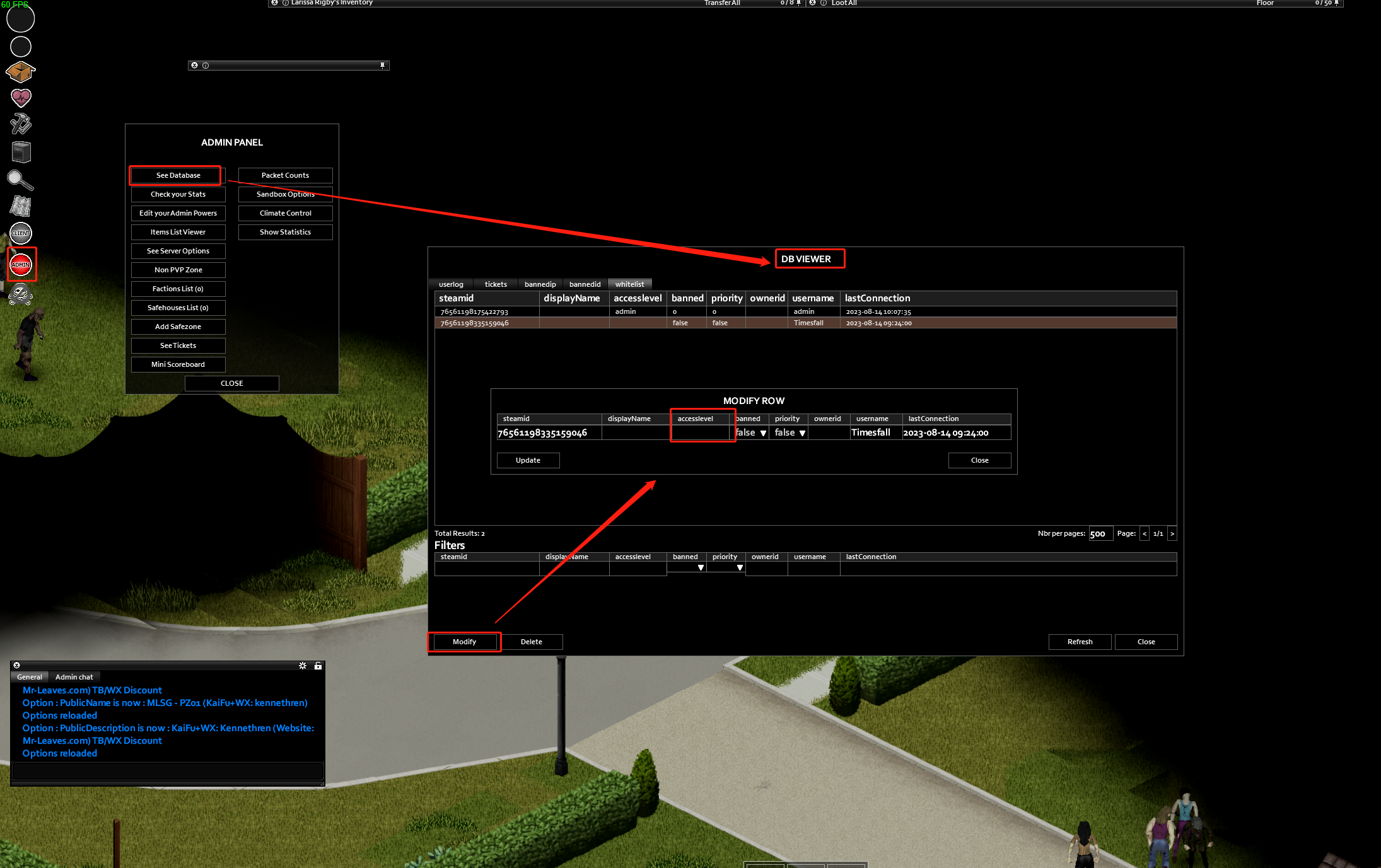The image size is (1381, 868).
Task: Click accesslevel field in Modify Row
Action: click(700, 432)
